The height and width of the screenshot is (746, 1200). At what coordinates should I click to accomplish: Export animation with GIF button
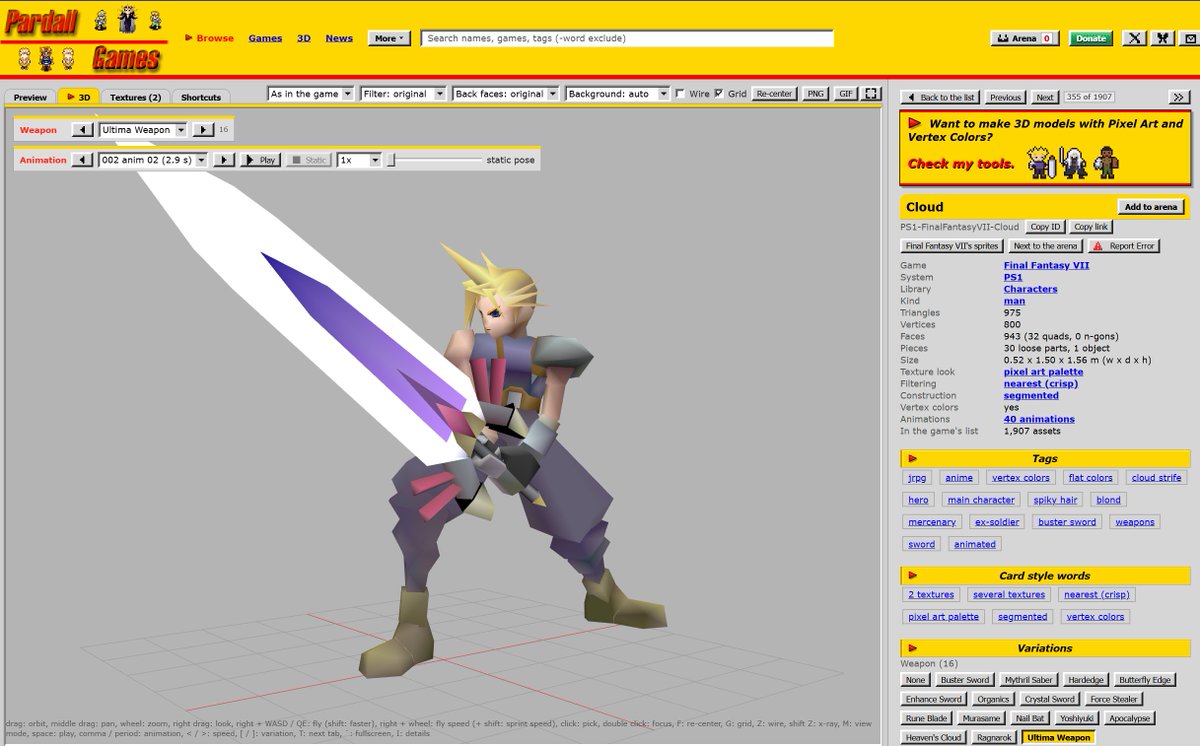pyautogui.click(x=846, y=94)
